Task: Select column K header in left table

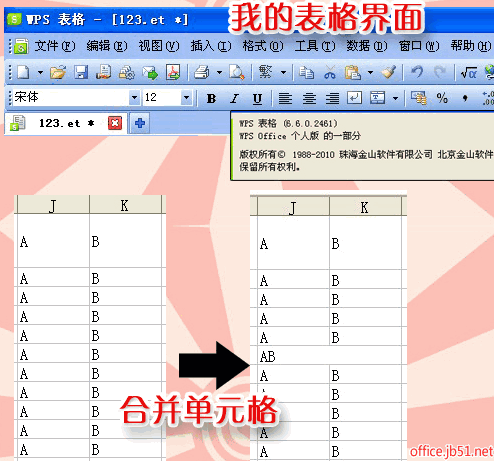Action: click(x=125, y=205)
